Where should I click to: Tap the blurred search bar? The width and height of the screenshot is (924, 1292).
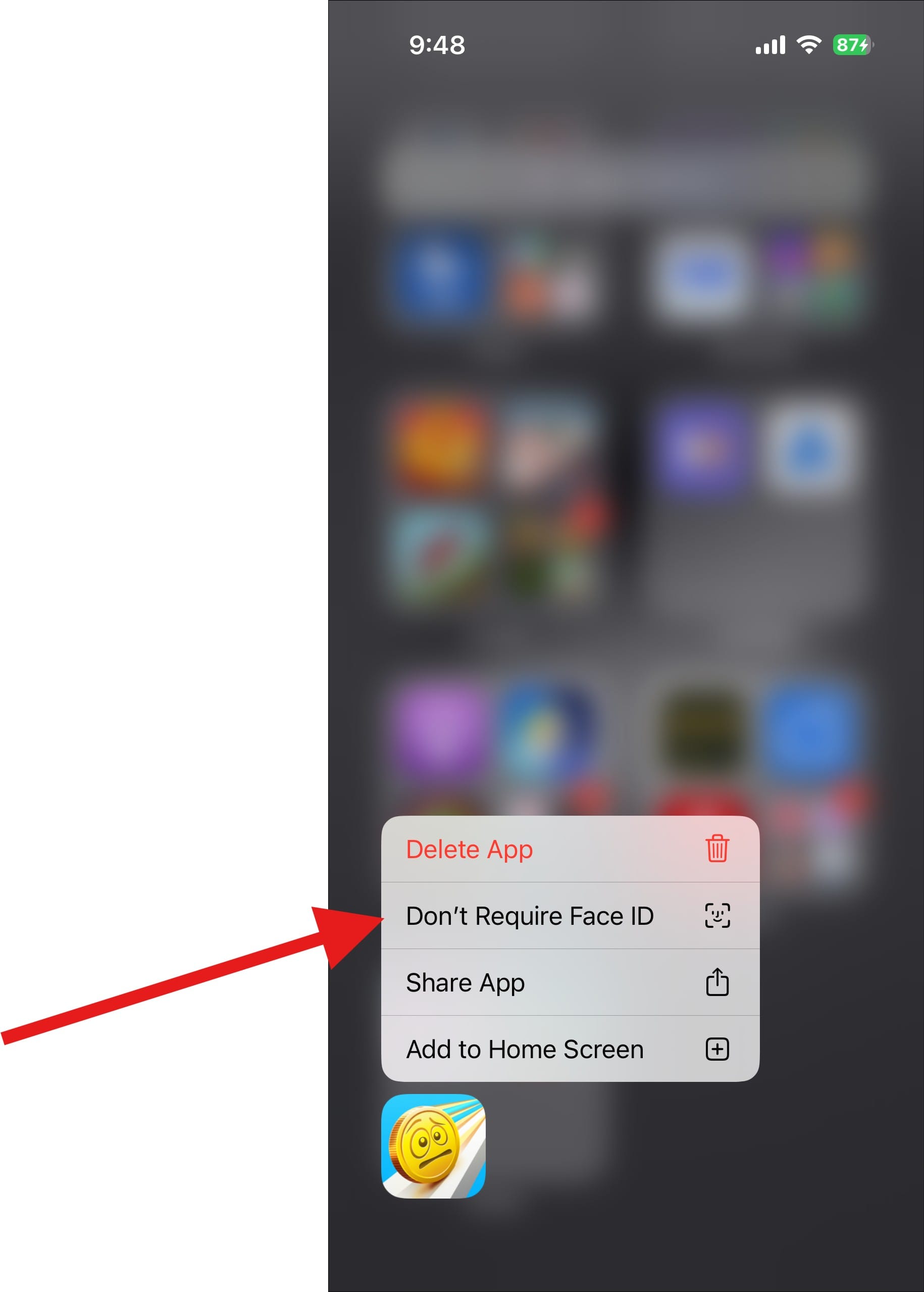pyautogui.click(x=626, y=171)
